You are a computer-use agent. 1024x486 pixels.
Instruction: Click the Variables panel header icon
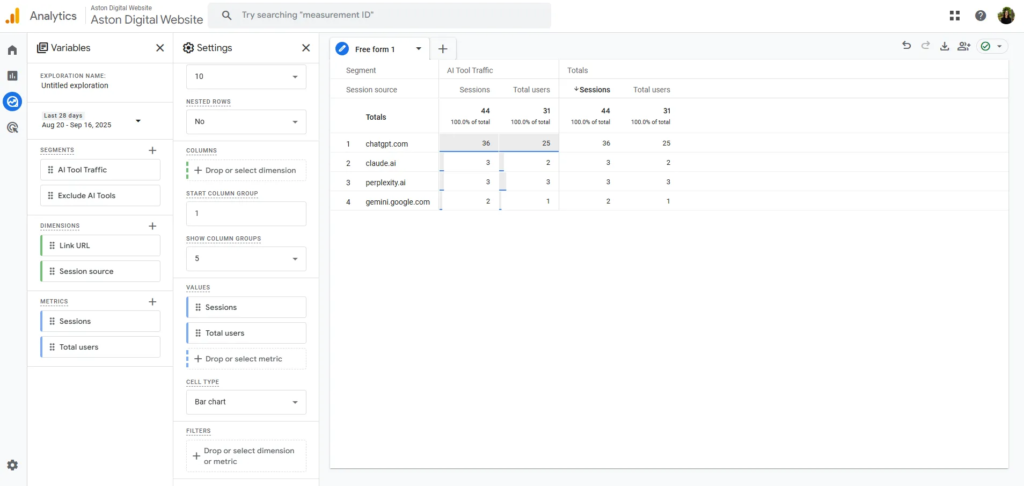coord(42,48)
